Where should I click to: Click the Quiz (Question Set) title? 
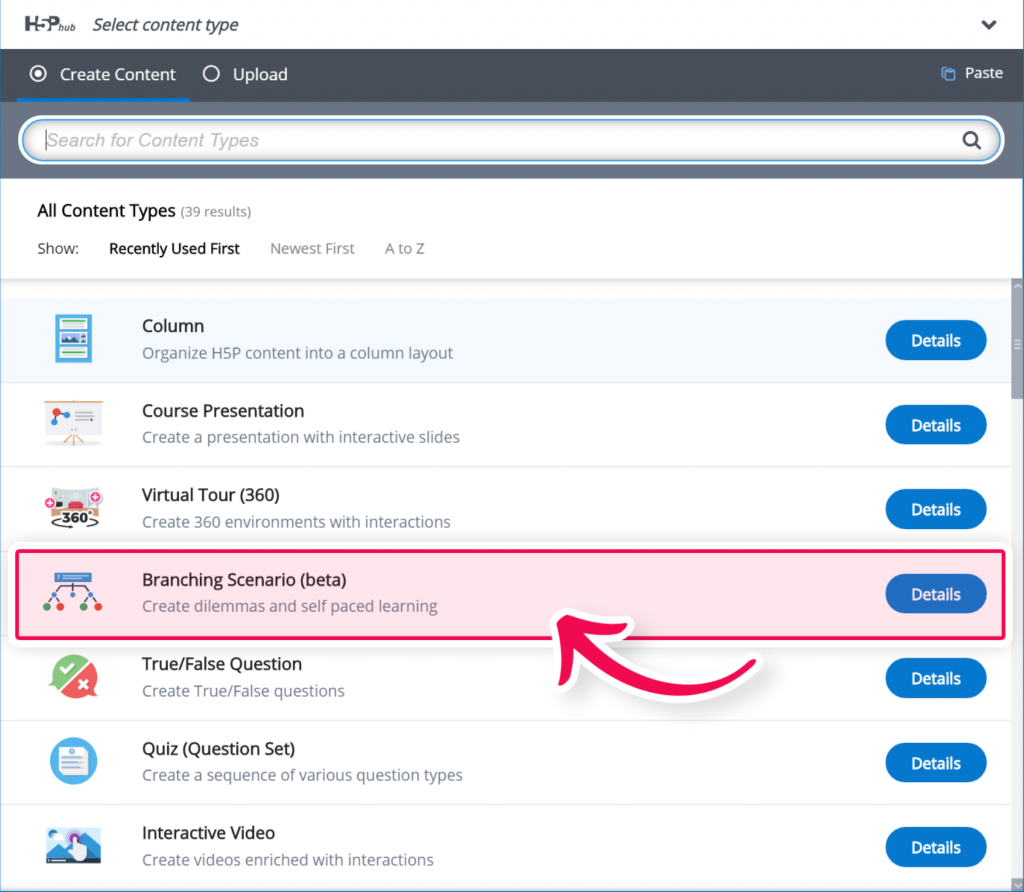(x=218, y=748)
